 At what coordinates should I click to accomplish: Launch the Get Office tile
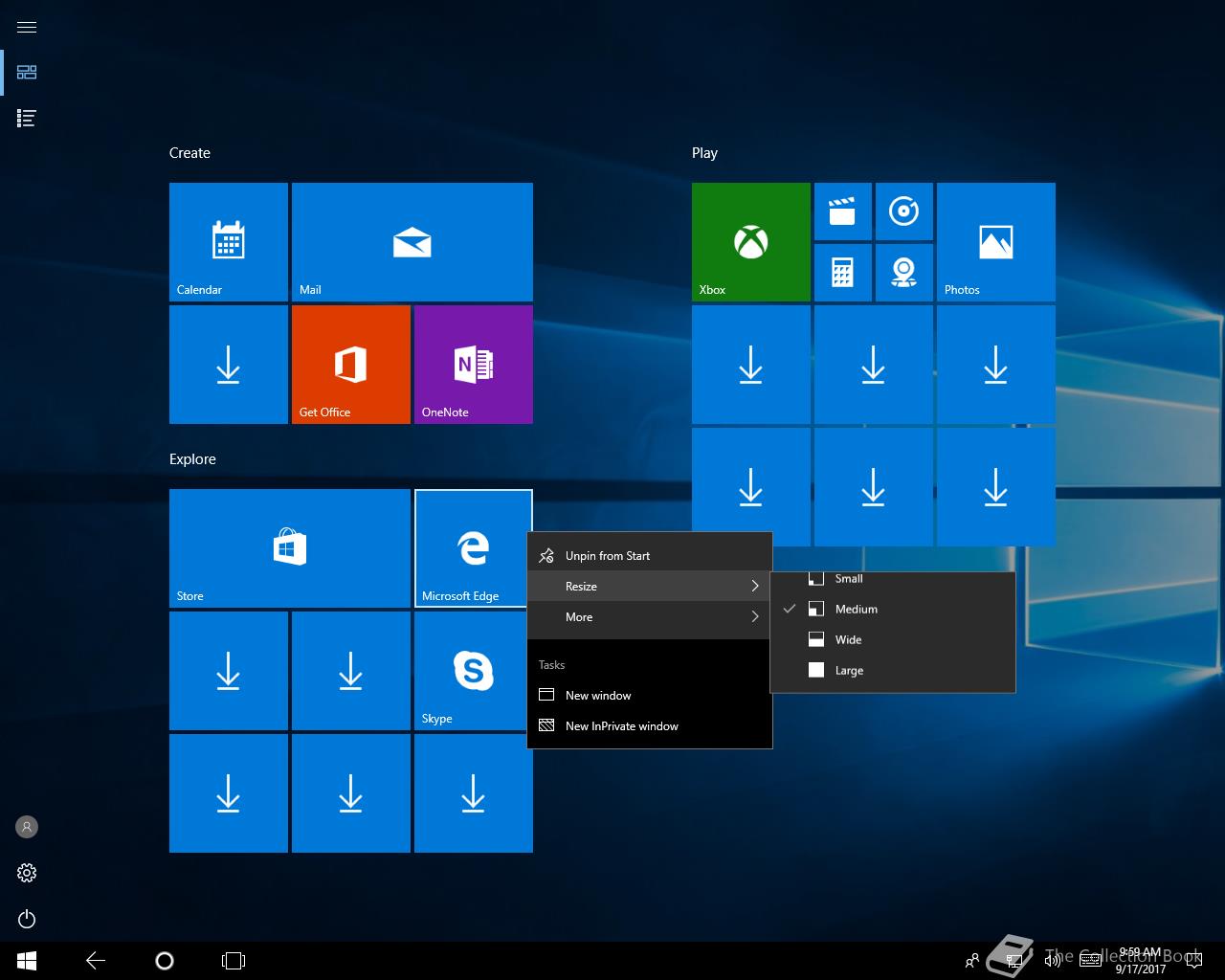351,365
